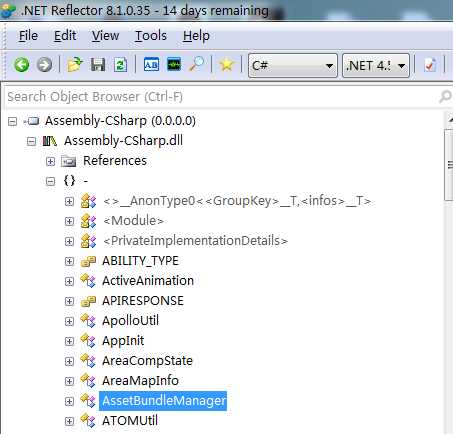Viewport: 453px width, 434px height.
Task: Collapse the Assembly-CSharp.dll node
Action: tap(31, 141)
